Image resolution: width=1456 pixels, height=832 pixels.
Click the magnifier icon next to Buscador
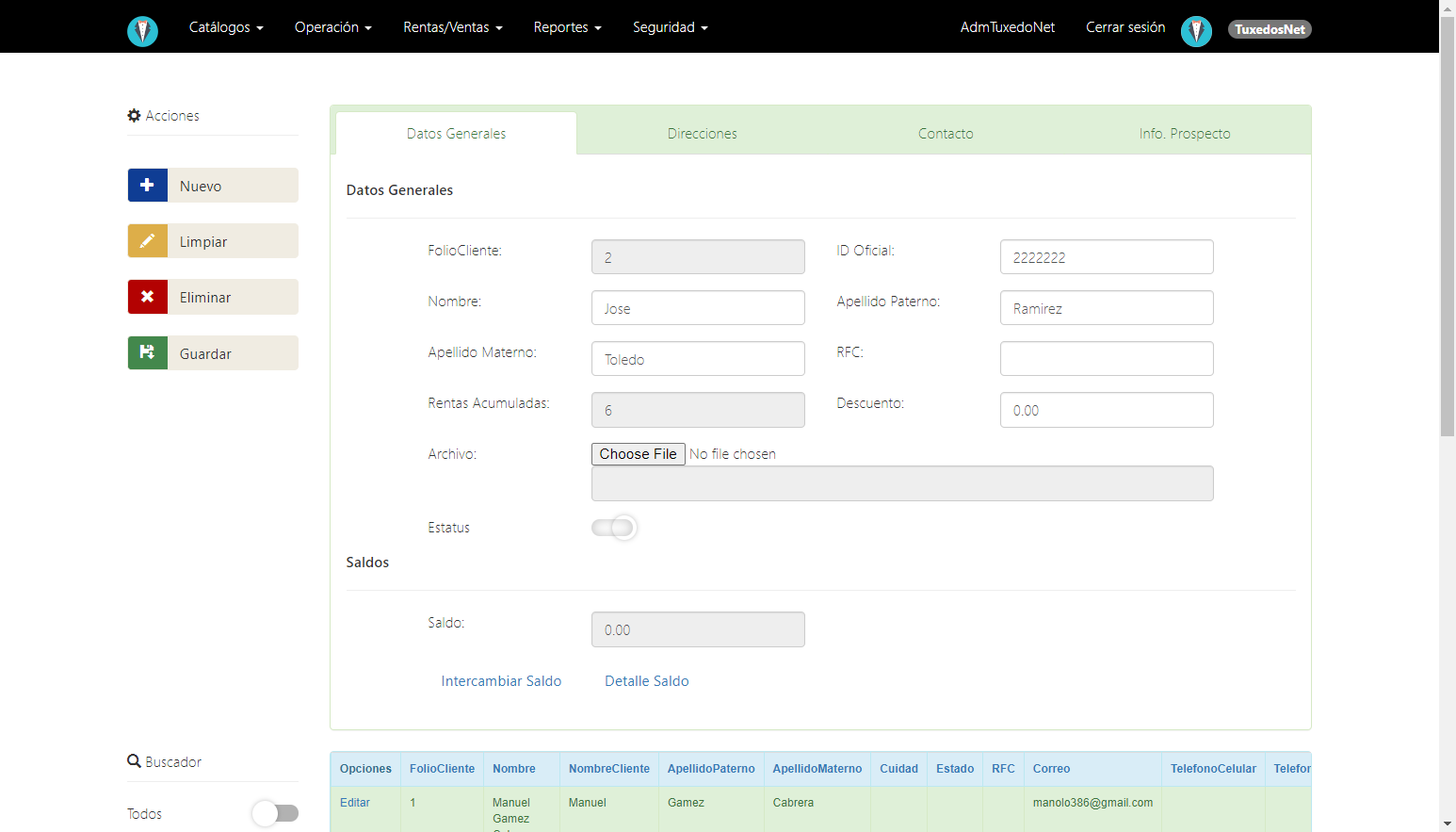134,761
